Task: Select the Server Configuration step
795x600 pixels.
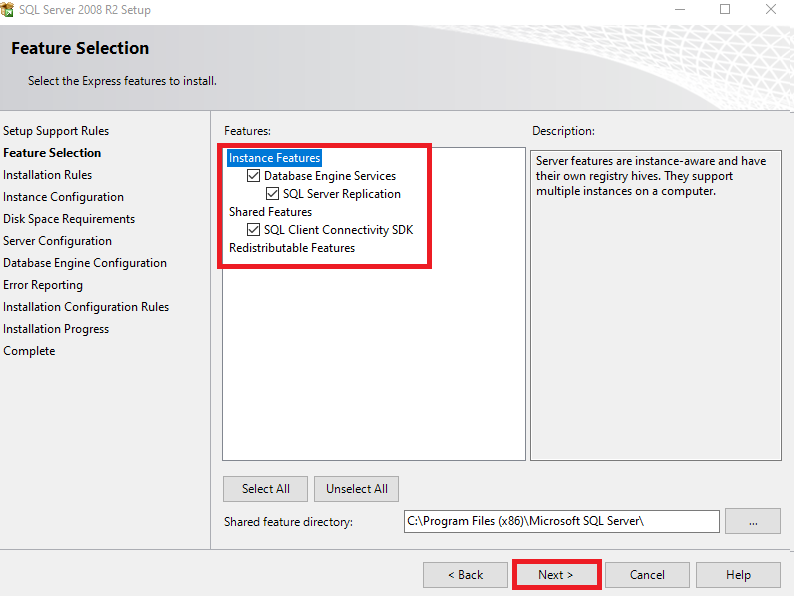Action: pyautogui.click(x=57, y=241)
